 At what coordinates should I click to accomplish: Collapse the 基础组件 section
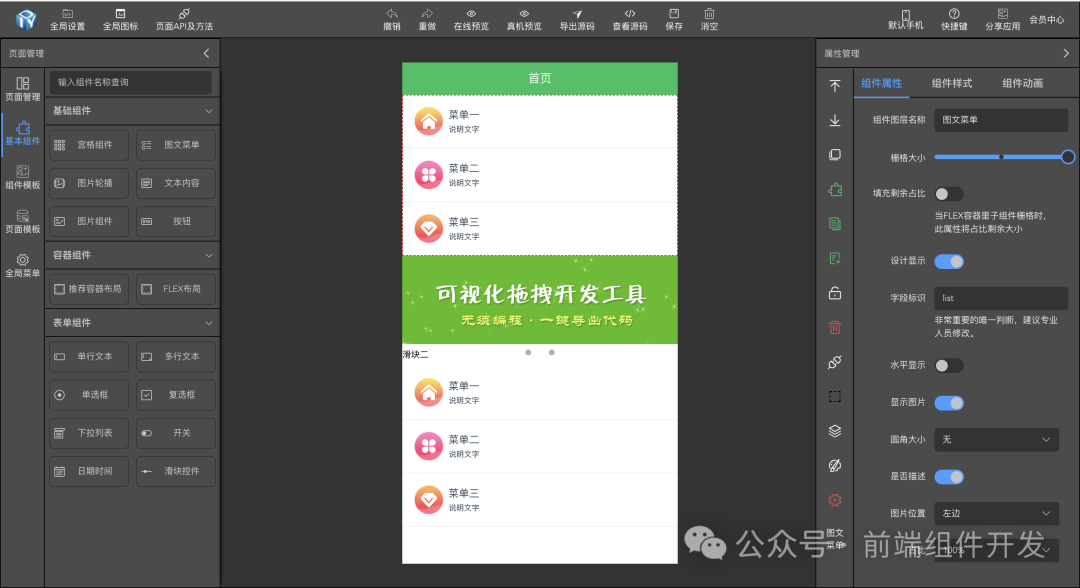point(209,111)
